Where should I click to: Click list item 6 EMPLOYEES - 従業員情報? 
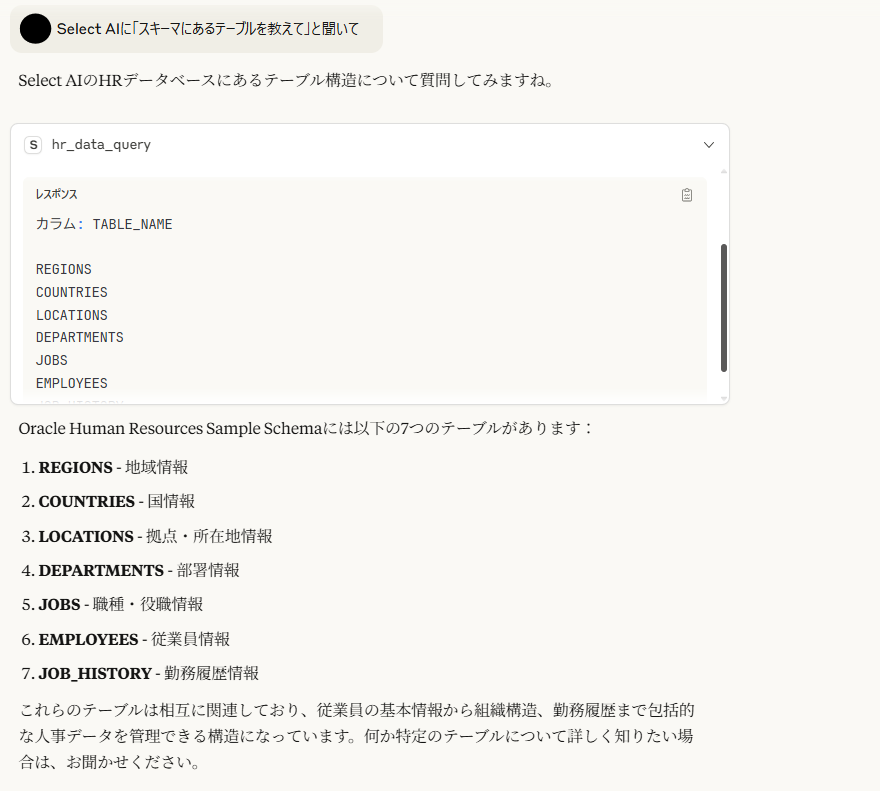(x=126, y=639)
